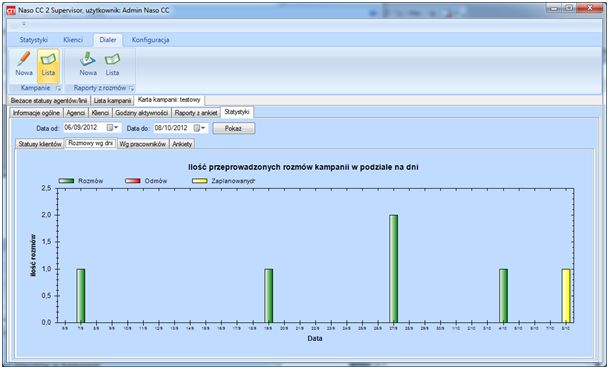Open Bieżące statusy agentów/linii tab

49,101
